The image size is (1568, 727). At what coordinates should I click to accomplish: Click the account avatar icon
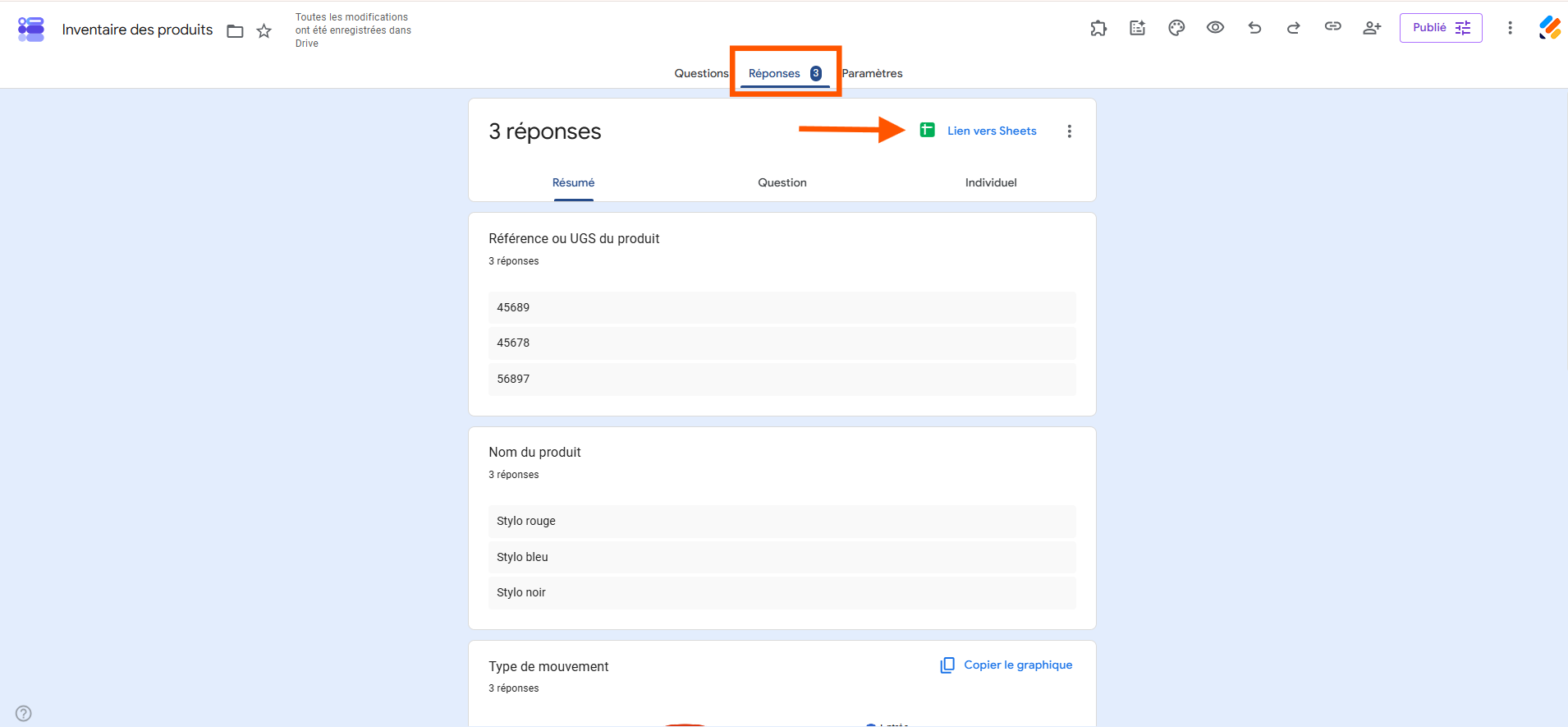pyautogui.click(x=1550, y=28)
